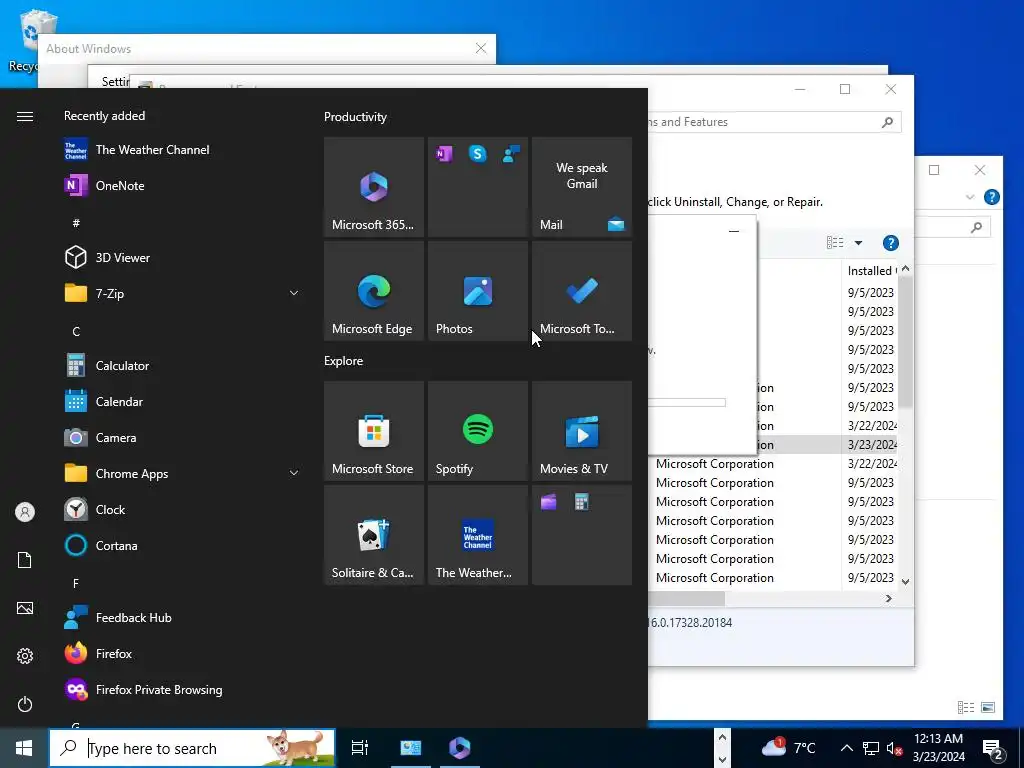Jump to letter C in app list

pyautogui.click(x=76, y=332)
